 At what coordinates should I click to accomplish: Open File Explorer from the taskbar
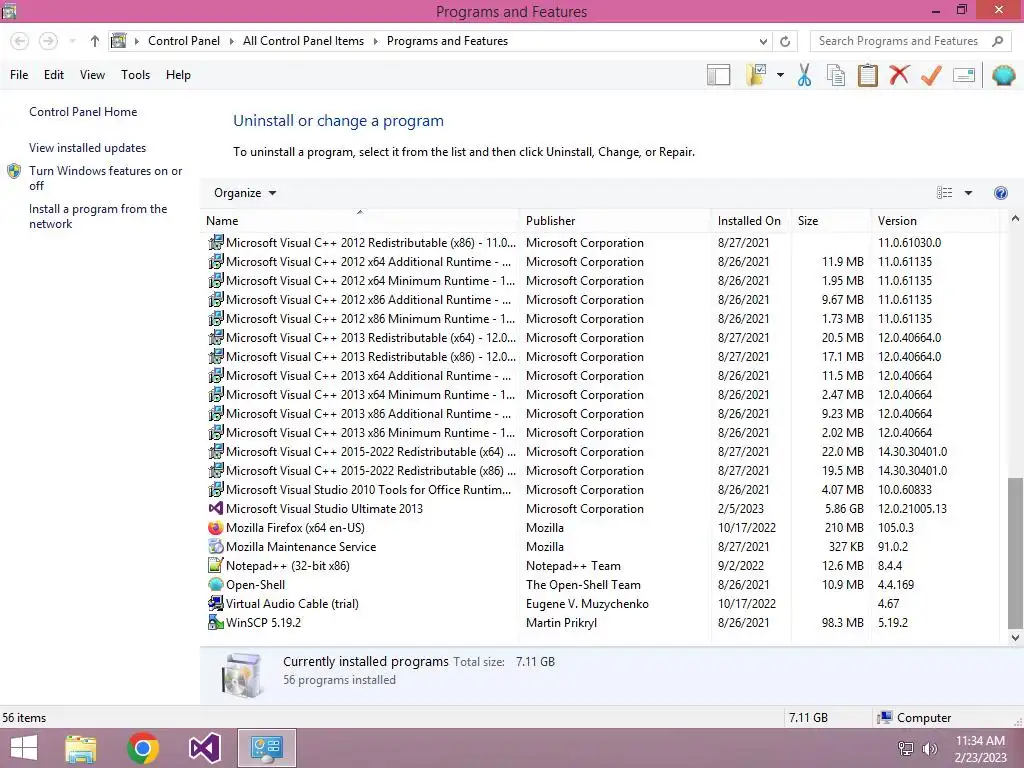coord(81,748)
